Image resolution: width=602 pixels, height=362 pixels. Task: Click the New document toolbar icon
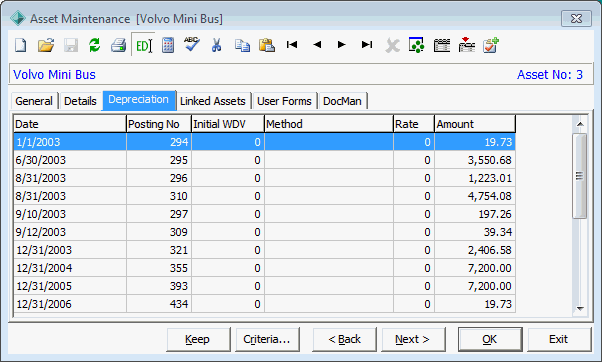coord(21,45)
